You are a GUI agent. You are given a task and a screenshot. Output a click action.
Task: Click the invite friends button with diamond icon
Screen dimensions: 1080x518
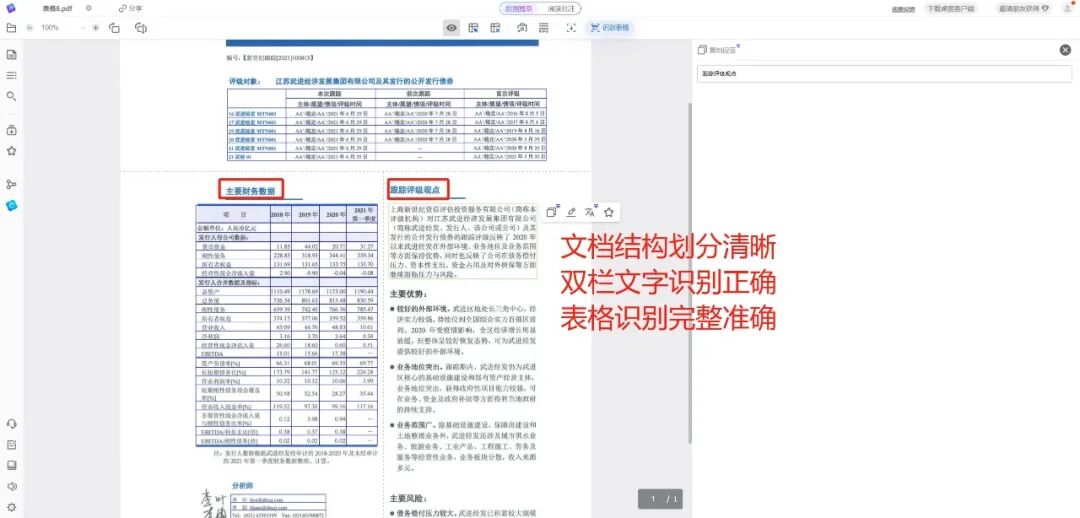(x=1024, y=9)
